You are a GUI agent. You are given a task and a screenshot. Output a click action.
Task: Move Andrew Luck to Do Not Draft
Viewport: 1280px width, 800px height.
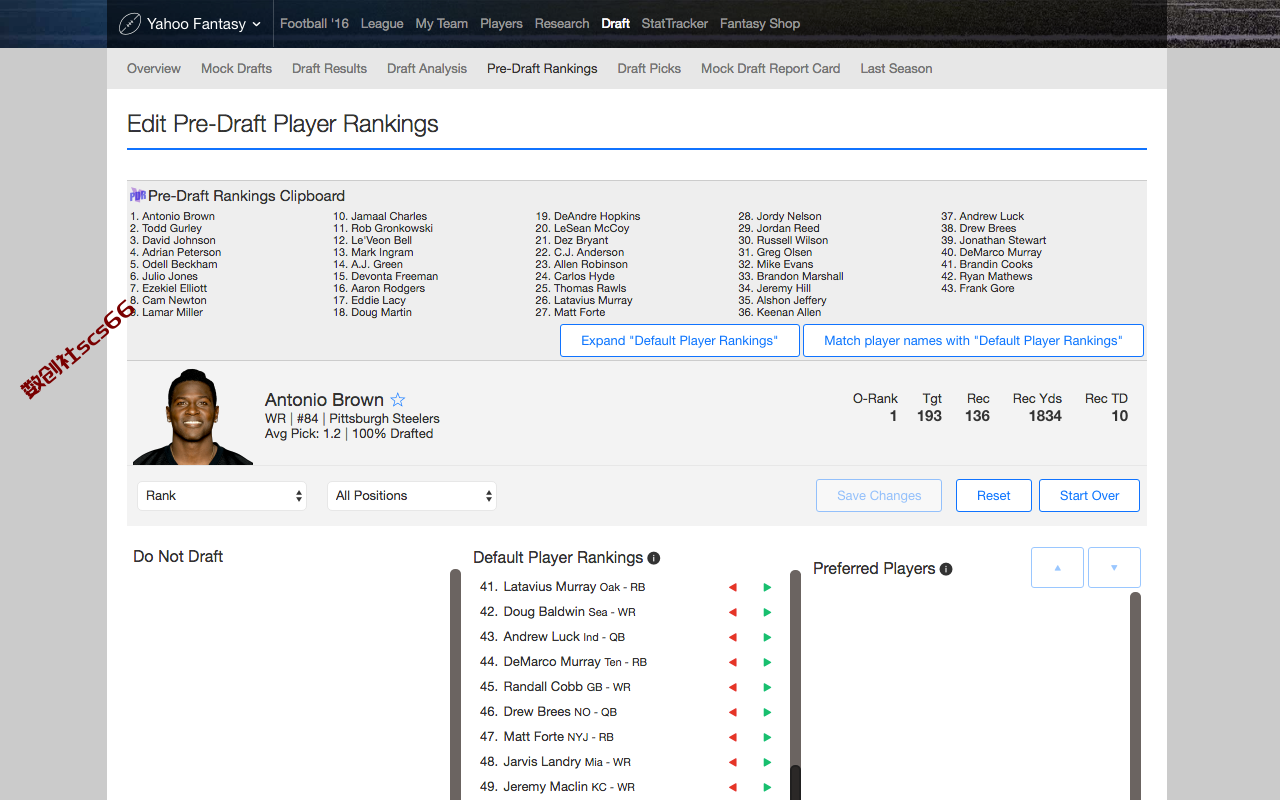click(732, 637)
